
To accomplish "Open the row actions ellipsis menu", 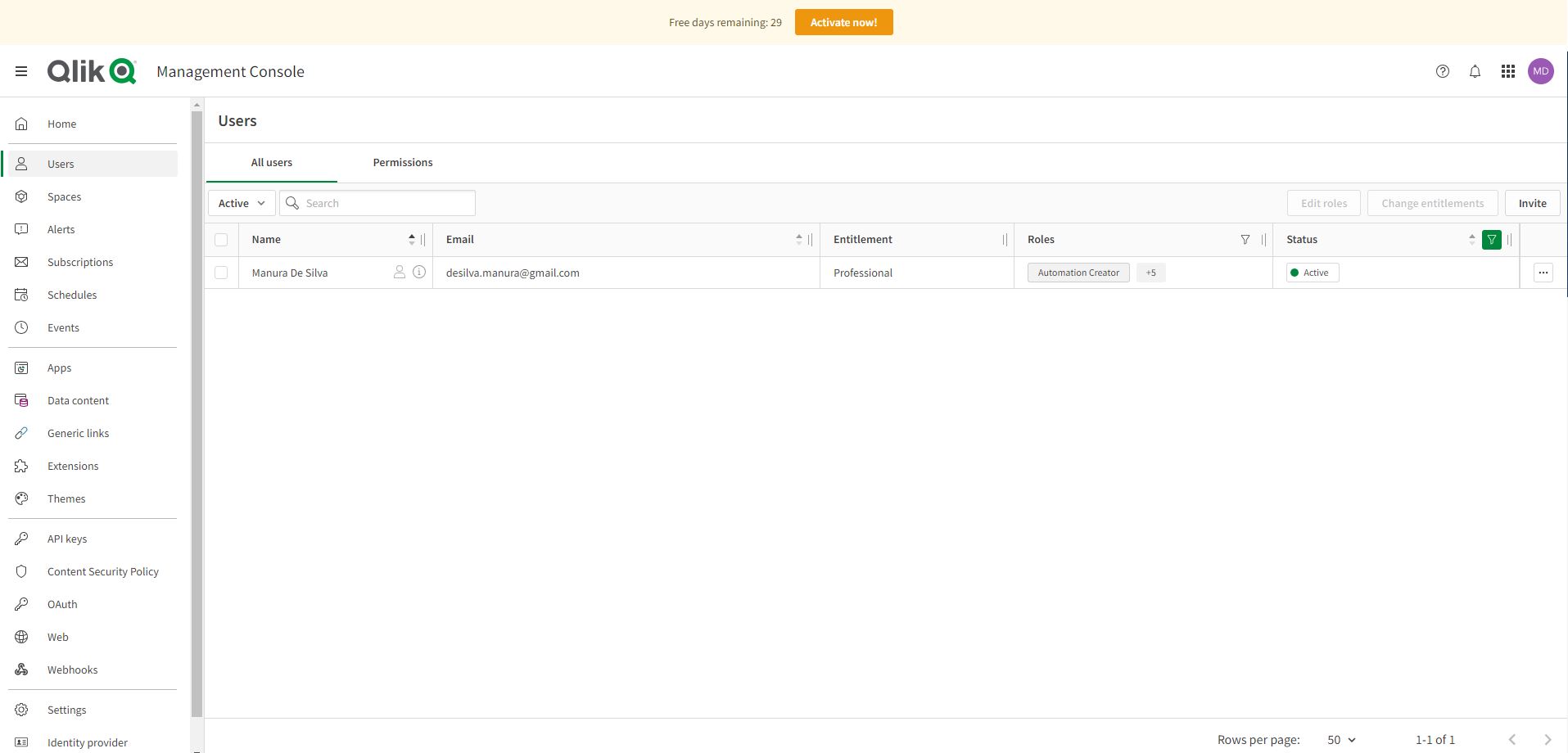I will coord(1543,273).
